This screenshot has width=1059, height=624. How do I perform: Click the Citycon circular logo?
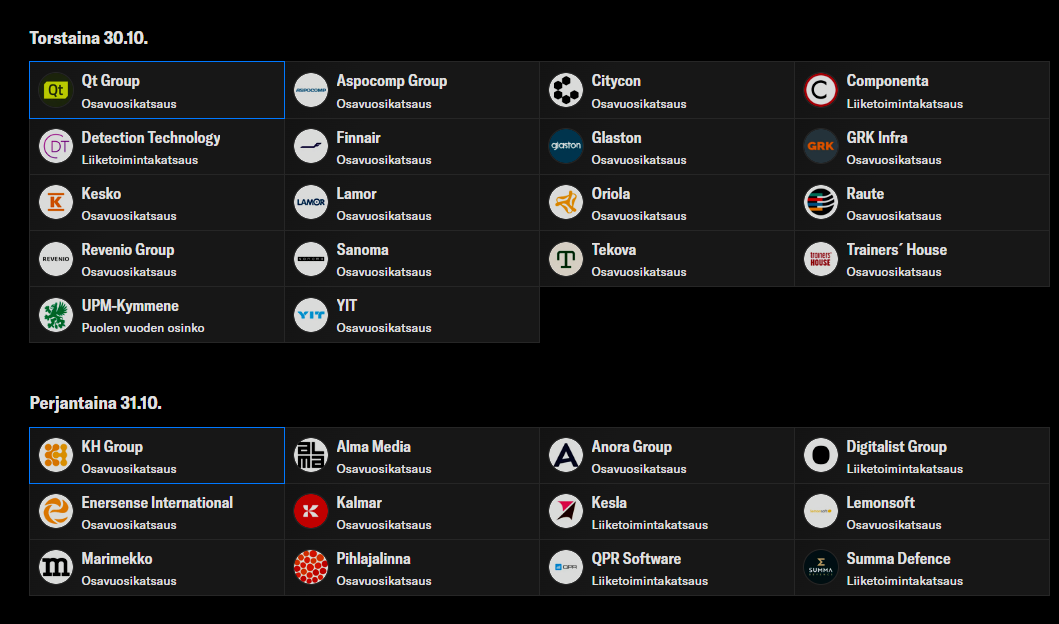tap(566, 90)
